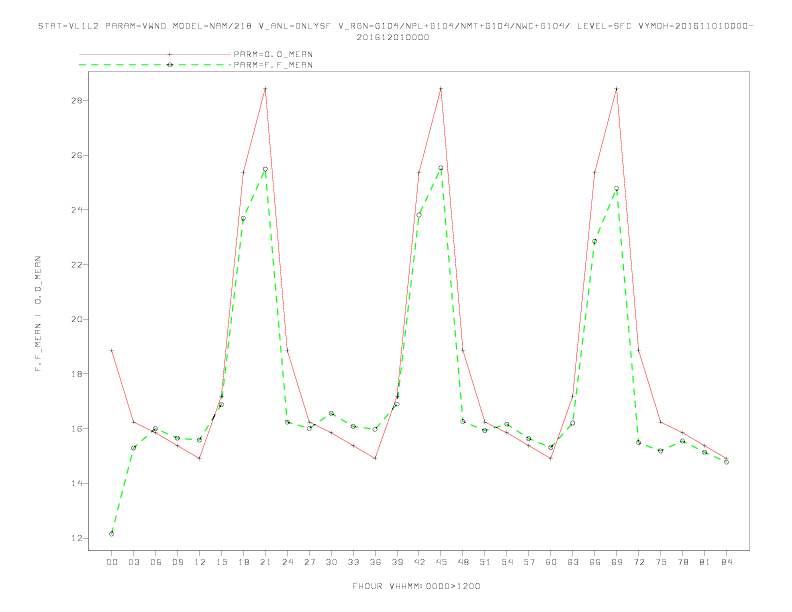Viewport: 792px width, 612px height.
Task: Click x-axis tick label 72
Action: [x=638, y=562]
